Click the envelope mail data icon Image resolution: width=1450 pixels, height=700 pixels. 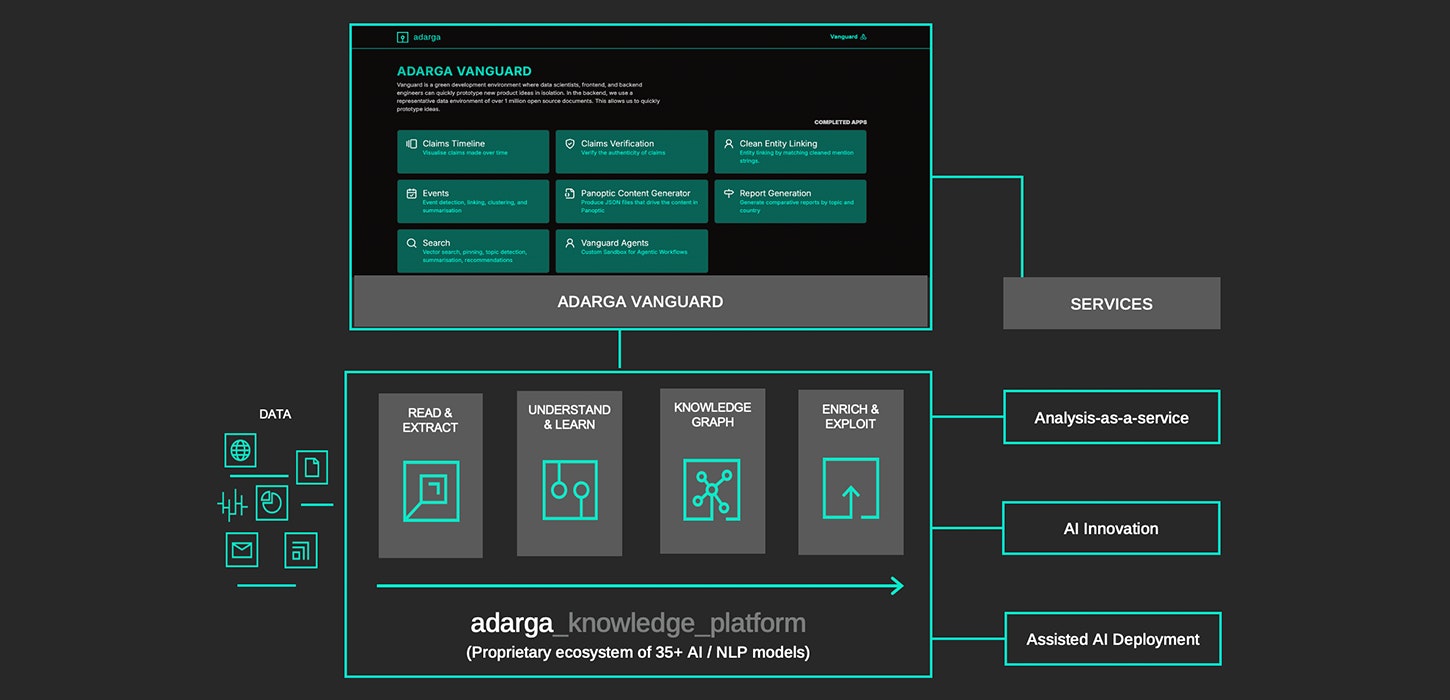click(x=241, y=550)
